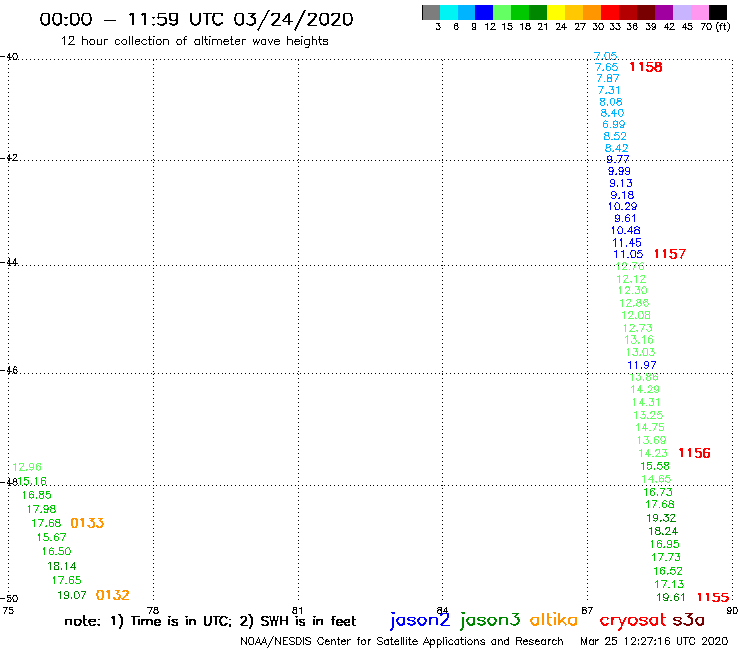The image size is (740, 650).
Task: Click the gray 3 ft legend swatch
Action: (431, 12)
